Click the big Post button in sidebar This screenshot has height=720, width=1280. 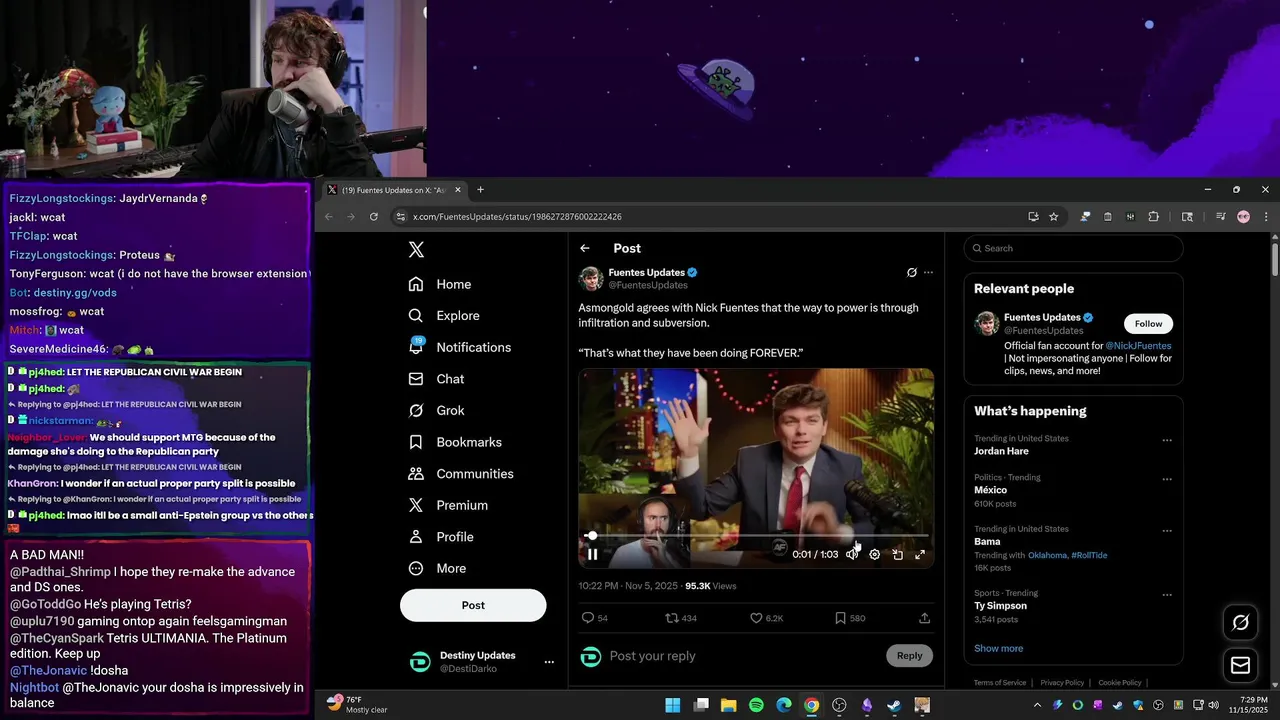[x=473, y=605]
